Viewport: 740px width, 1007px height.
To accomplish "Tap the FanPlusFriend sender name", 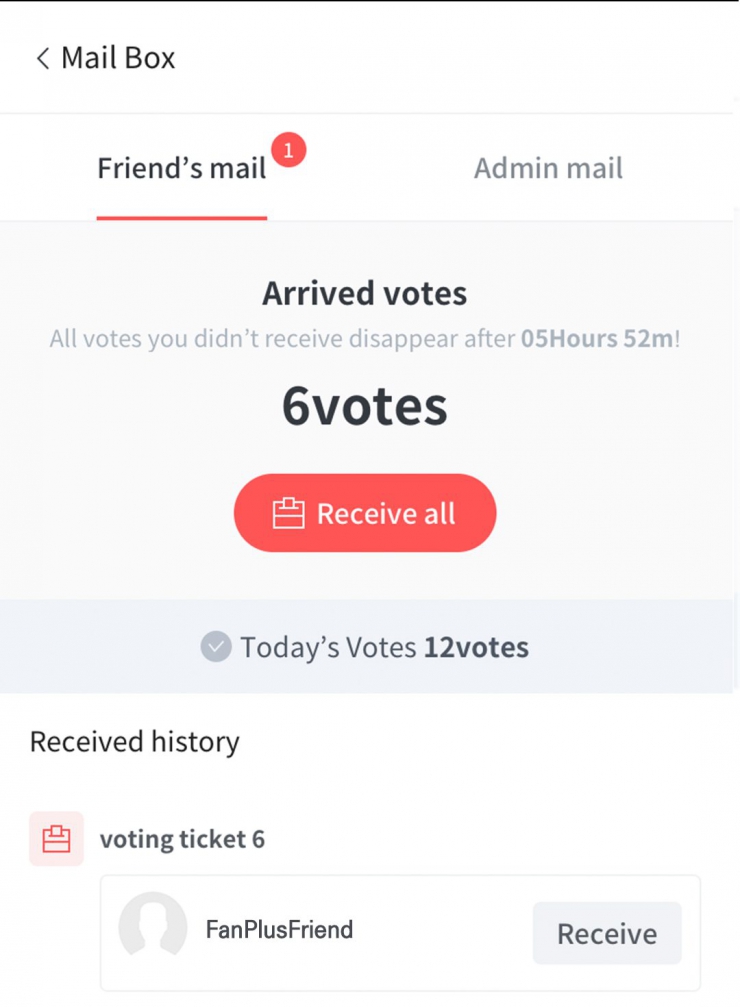I will click(x=279, y=930).
